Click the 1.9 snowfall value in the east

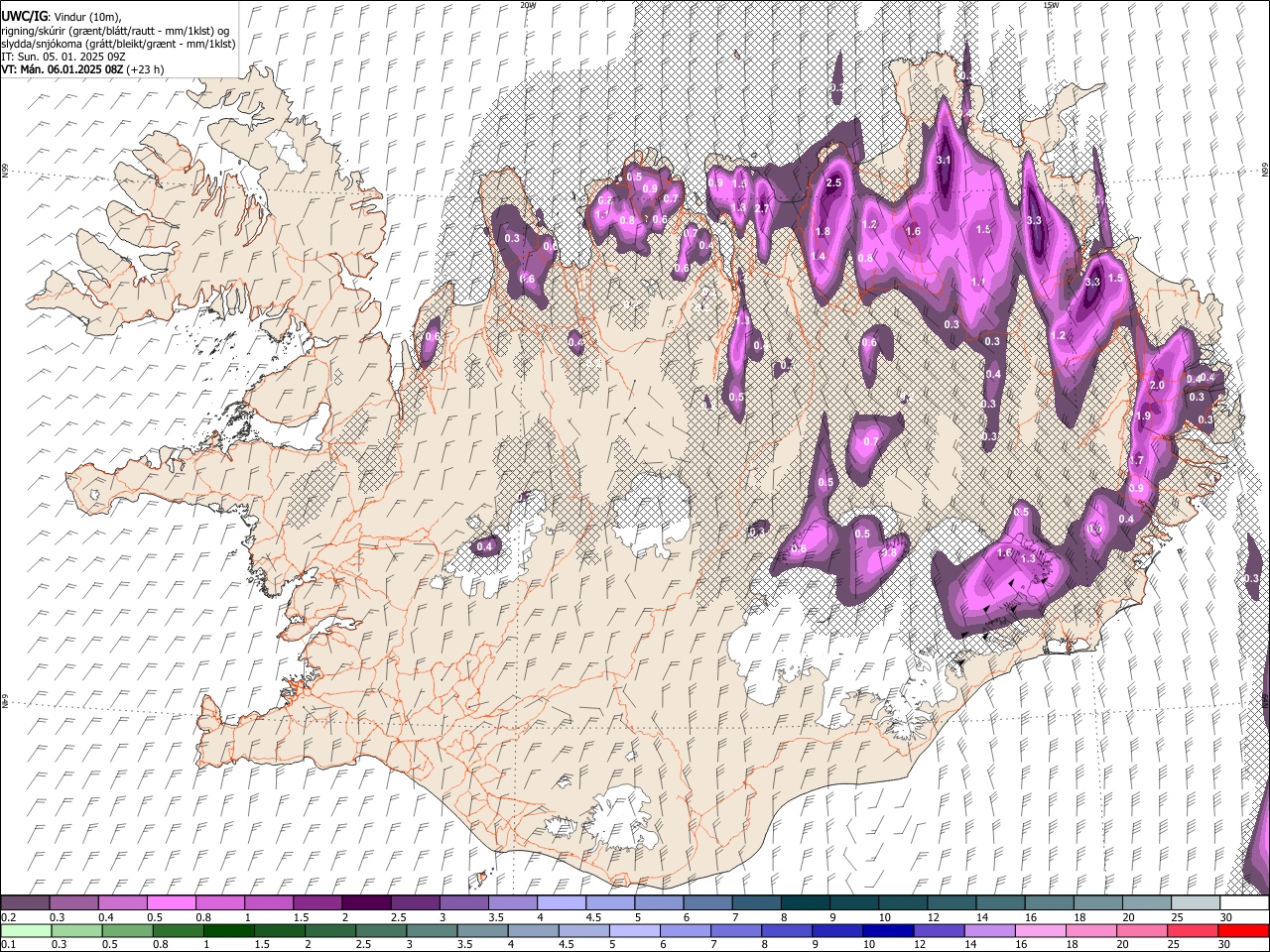point(1143,416)
